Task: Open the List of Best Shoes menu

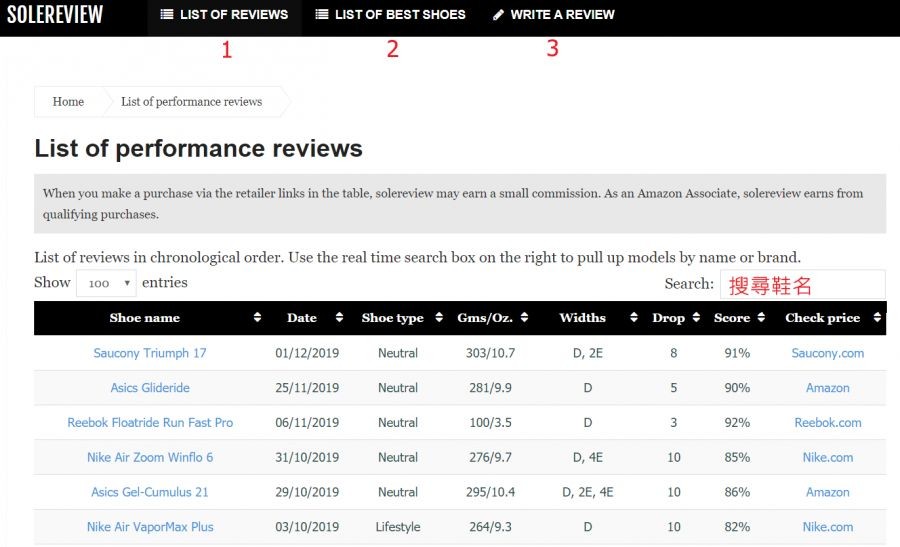Action: click(x=390, y=15)
